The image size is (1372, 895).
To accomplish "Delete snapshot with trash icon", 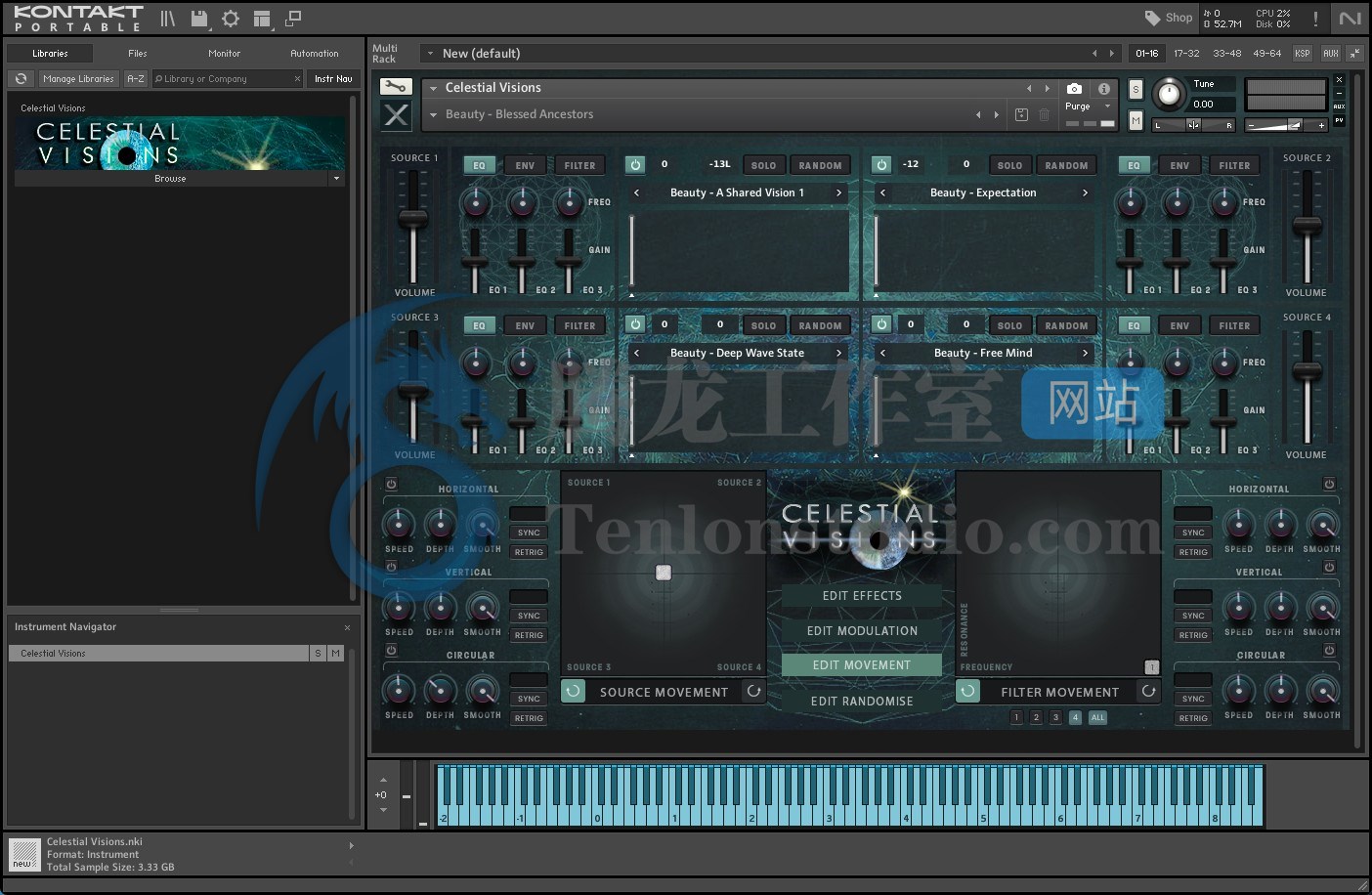I will (x=1044, y=114).
